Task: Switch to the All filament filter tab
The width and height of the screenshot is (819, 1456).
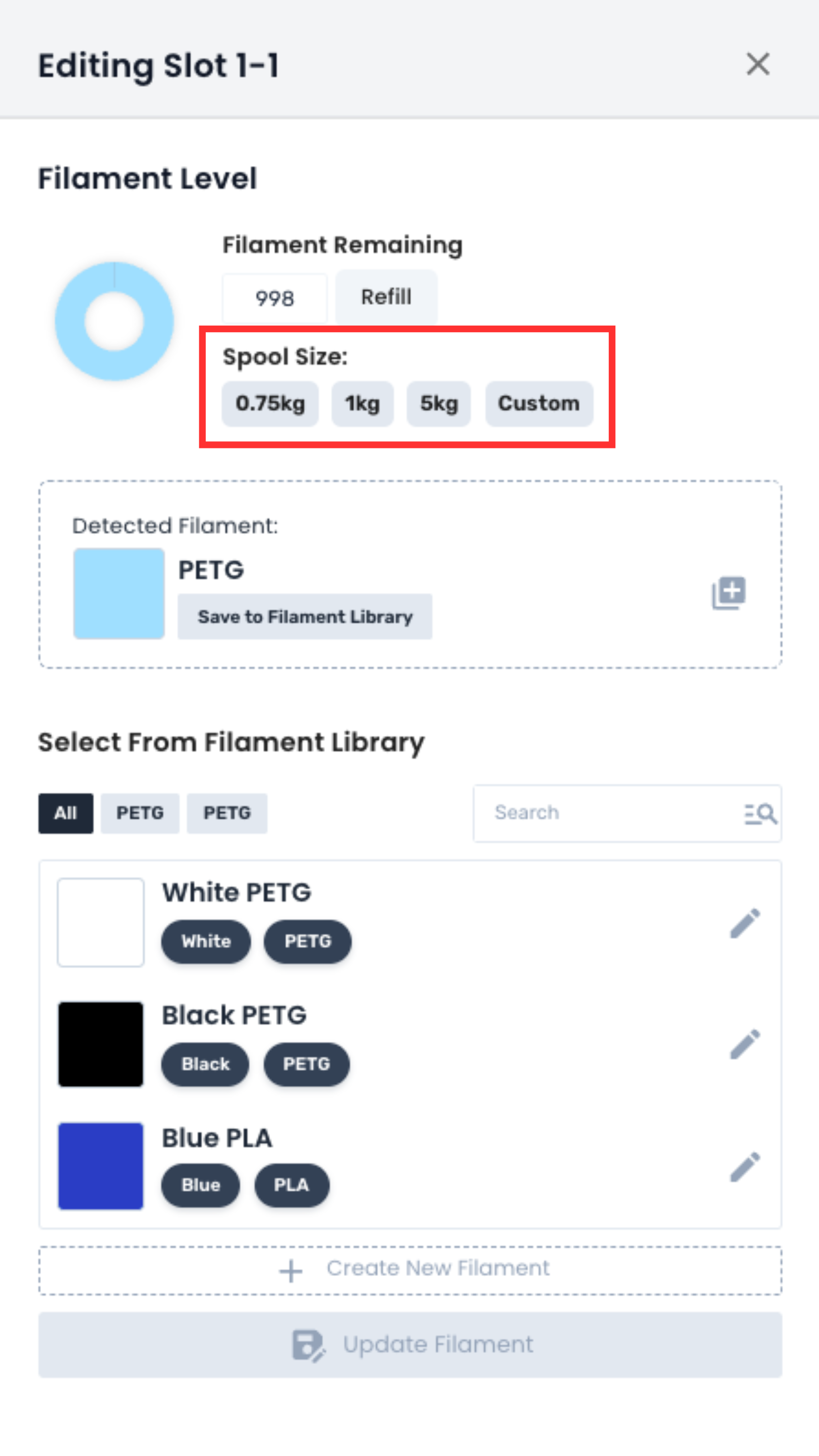Action: coord(66,813)
